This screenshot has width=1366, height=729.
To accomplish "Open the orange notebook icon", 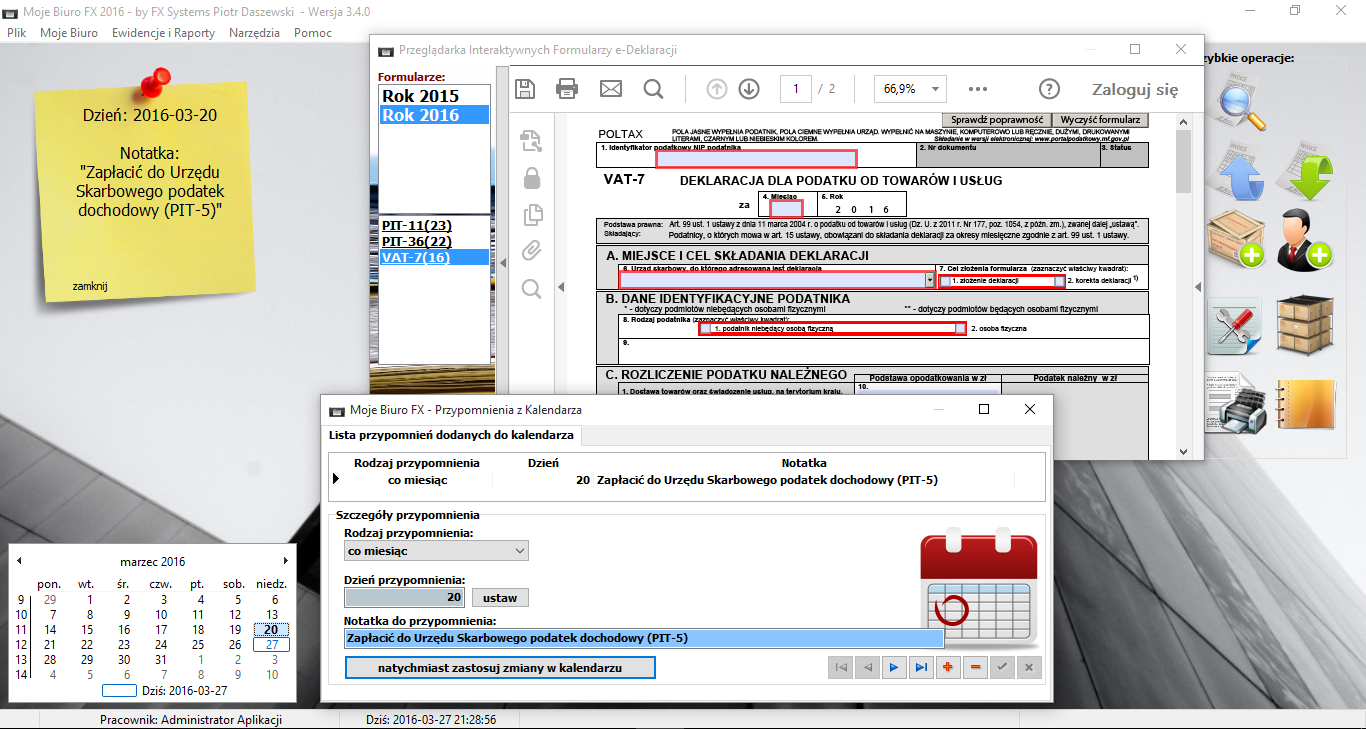I will tap(1308, 406).
